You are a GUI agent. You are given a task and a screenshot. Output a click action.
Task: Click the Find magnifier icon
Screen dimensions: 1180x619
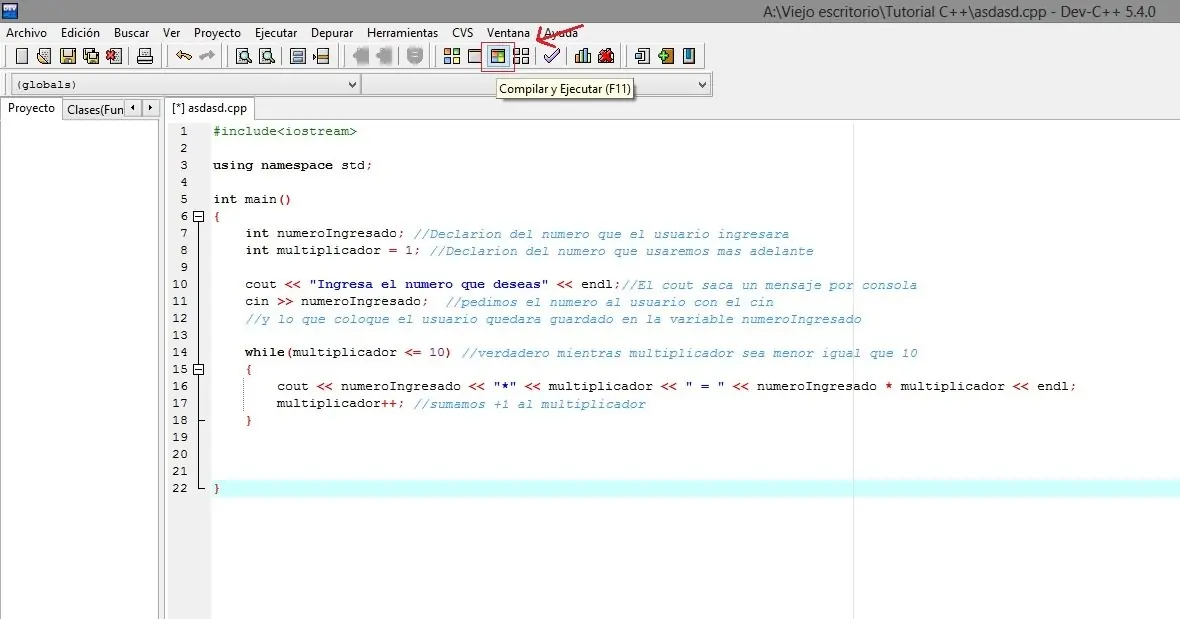tap(243, 56)
